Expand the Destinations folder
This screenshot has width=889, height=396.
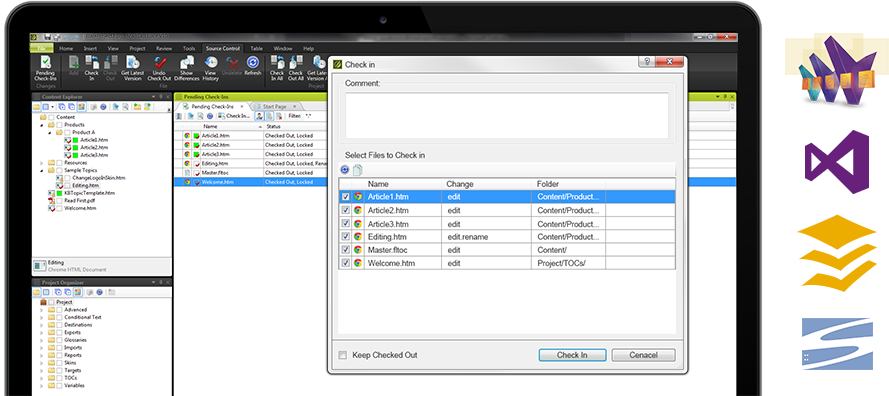coord(41,325)
